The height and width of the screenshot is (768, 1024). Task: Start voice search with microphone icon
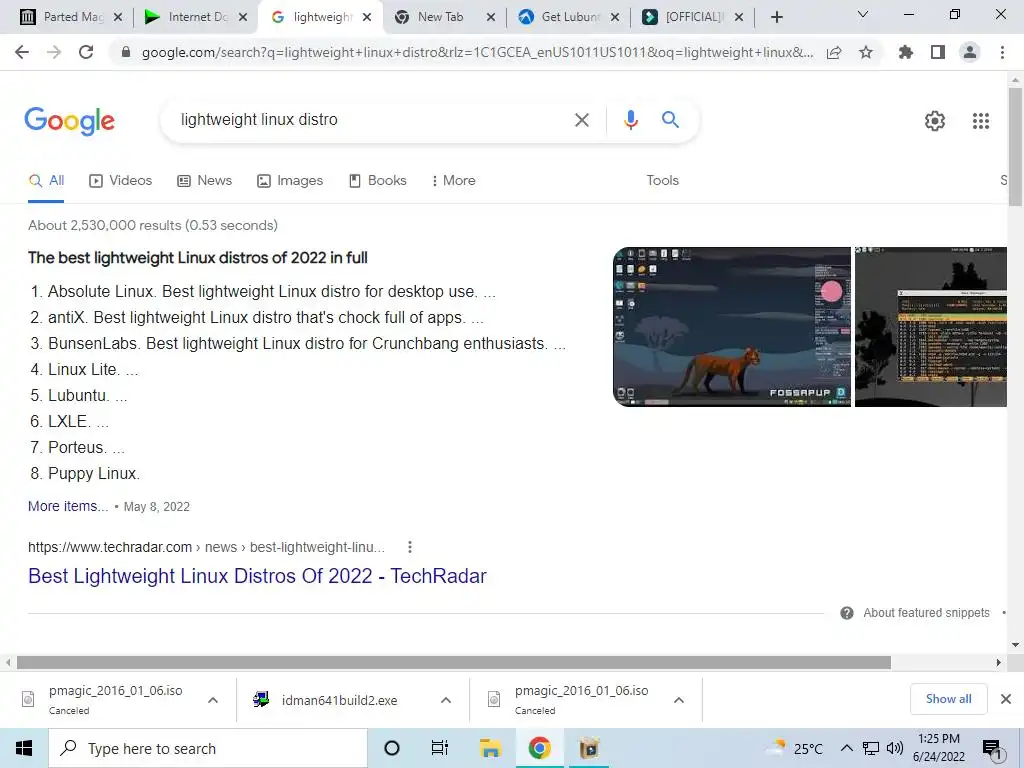pyautogui.click(x=630, y=120)
